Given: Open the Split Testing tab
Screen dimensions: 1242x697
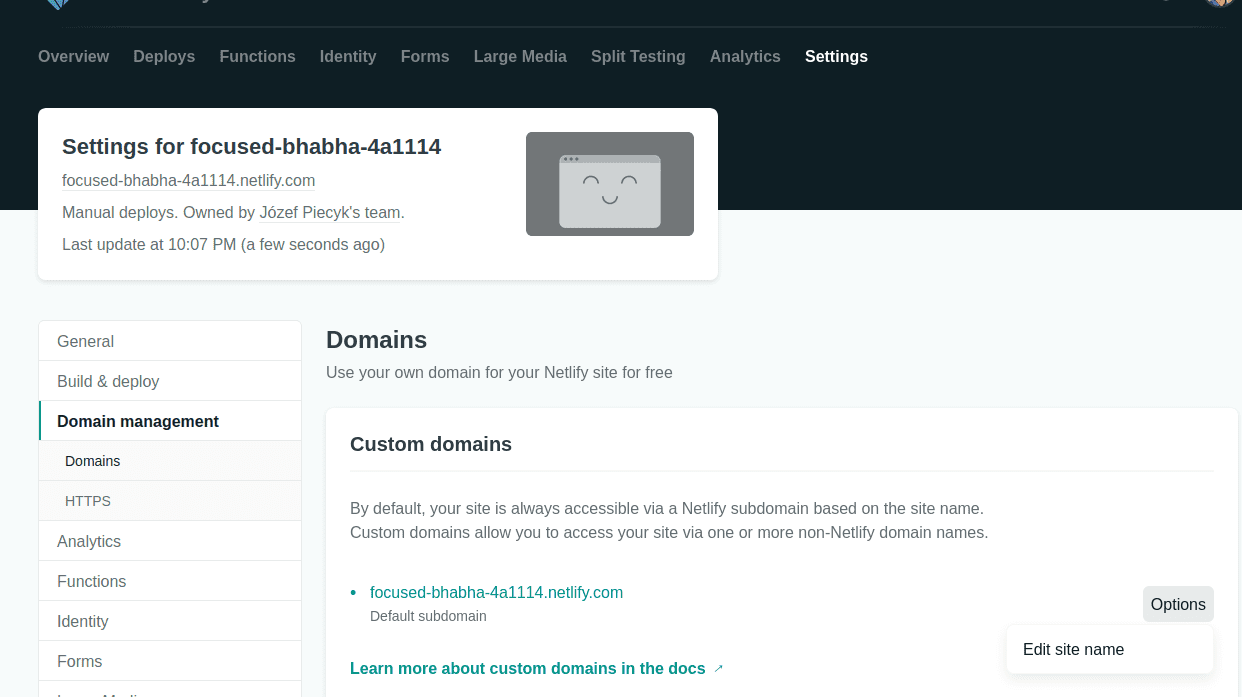Looking at the screenshot, I should (638, 57).
